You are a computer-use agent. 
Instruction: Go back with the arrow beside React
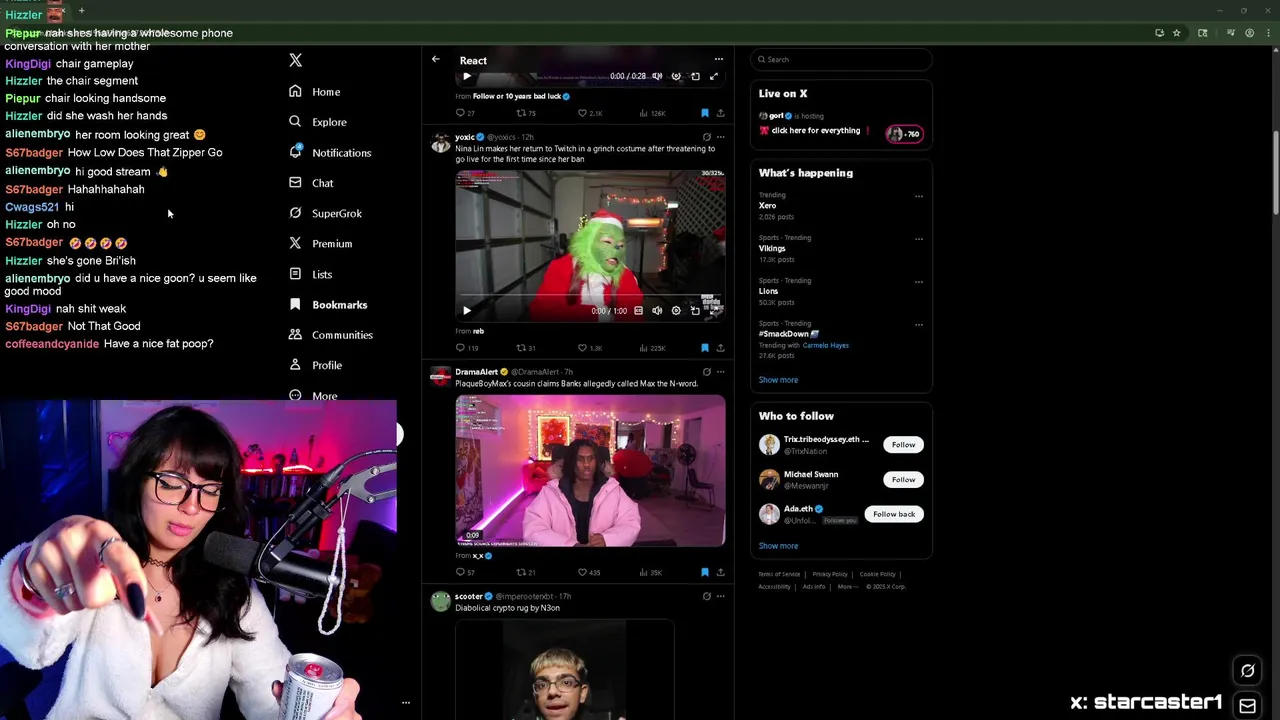click(435, 60)
